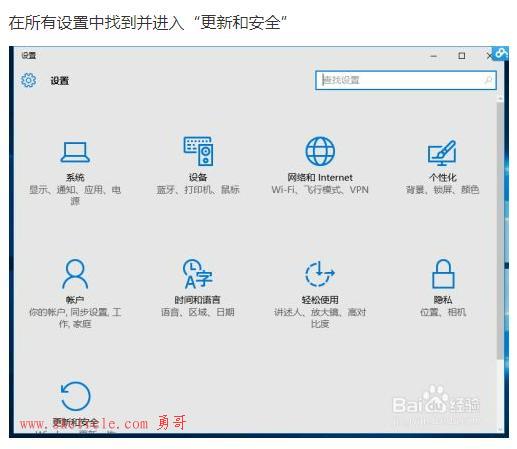Screen dimensions: 517x449
Task: Minimize the 设置 window
Action: [x=433, y=56]
